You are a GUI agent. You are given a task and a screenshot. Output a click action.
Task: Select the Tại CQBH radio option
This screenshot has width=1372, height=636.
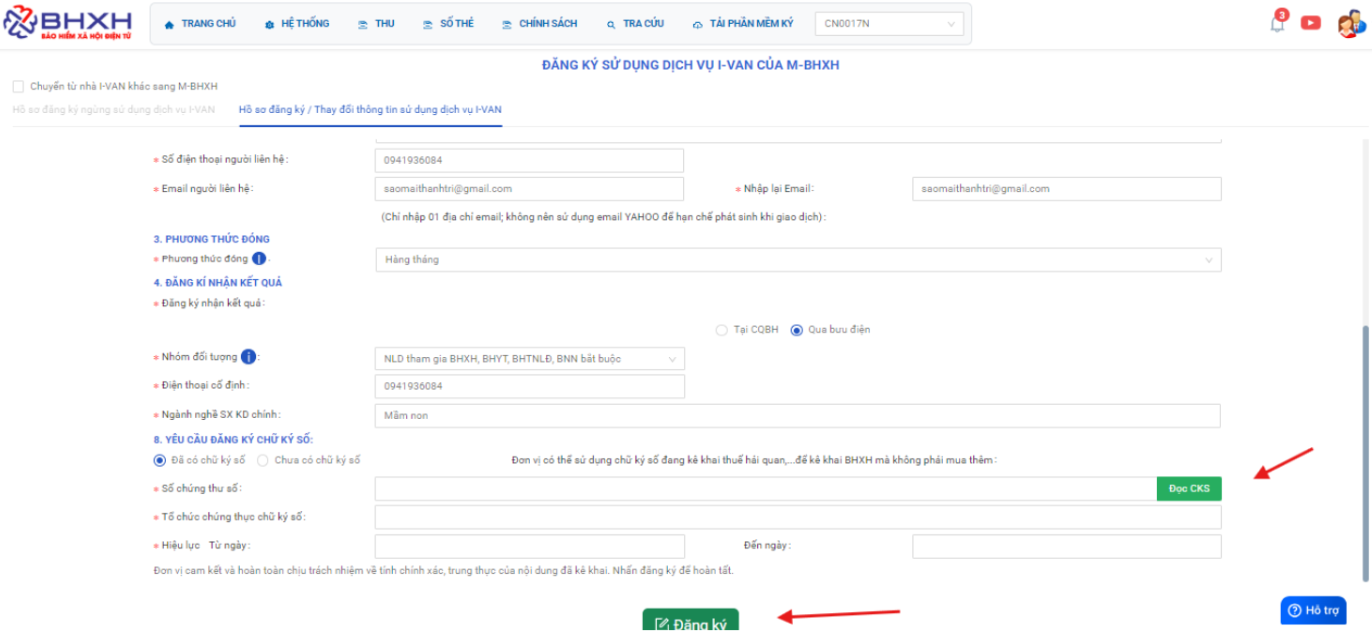coord(721,330)
